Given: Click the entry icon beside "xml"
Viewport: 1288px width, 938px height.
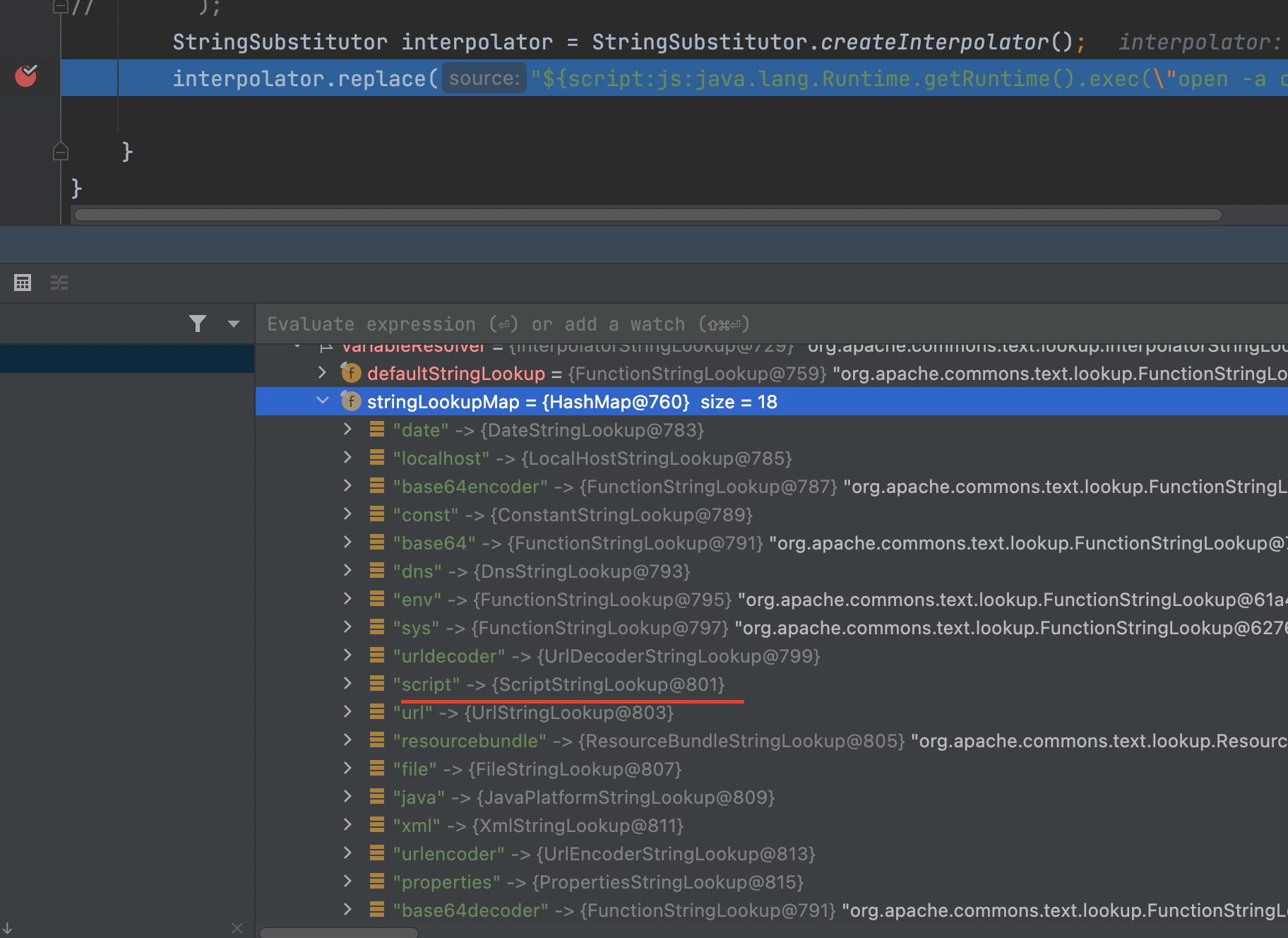Looking at the screenshot, I should pos(377,824).
